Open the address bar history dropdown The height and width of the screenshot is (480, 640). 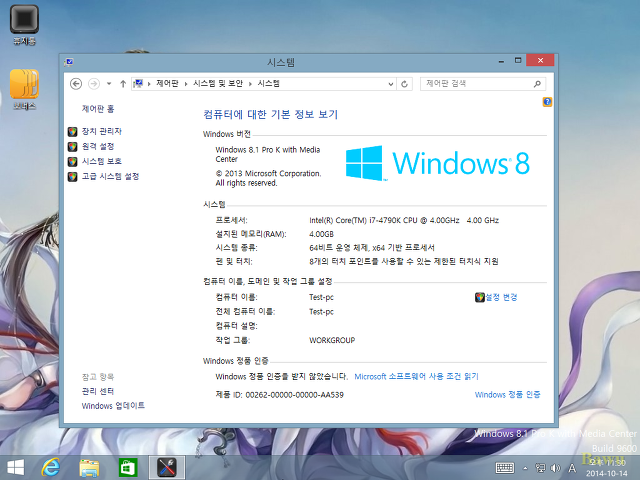[391, 84]
